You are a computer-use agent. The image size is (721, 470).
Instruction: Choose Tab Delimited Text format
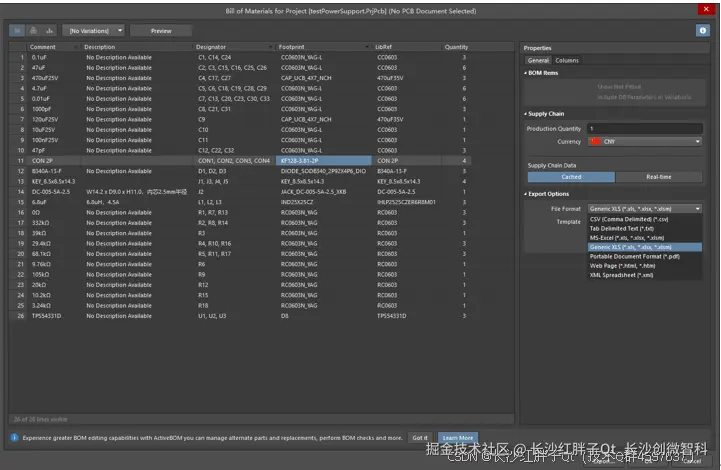[645, 229]
